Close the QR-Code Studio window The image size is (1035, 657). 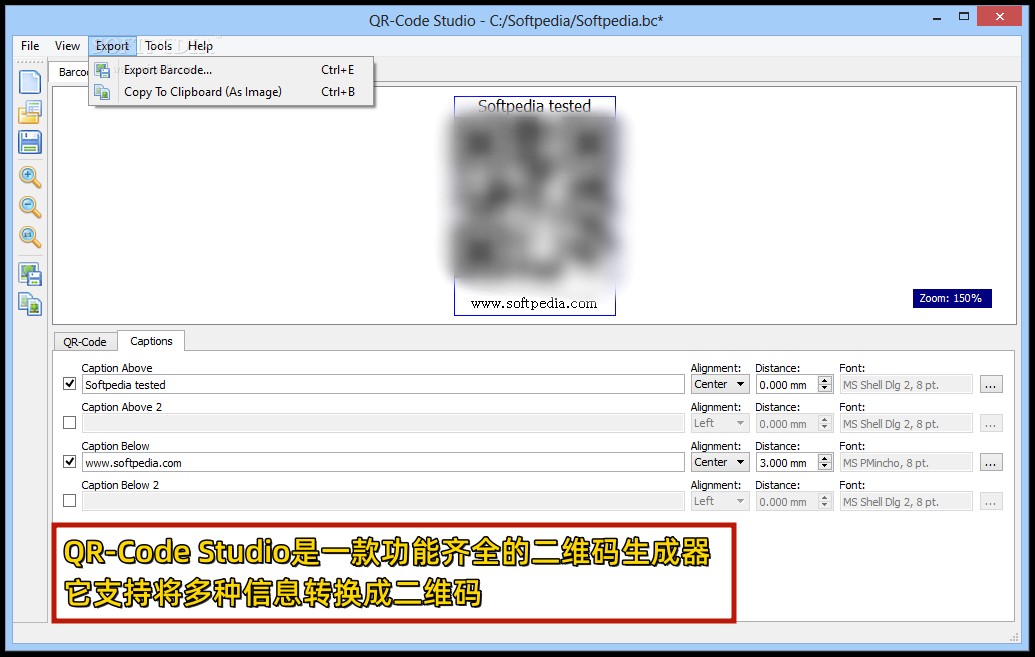(999, 17)
